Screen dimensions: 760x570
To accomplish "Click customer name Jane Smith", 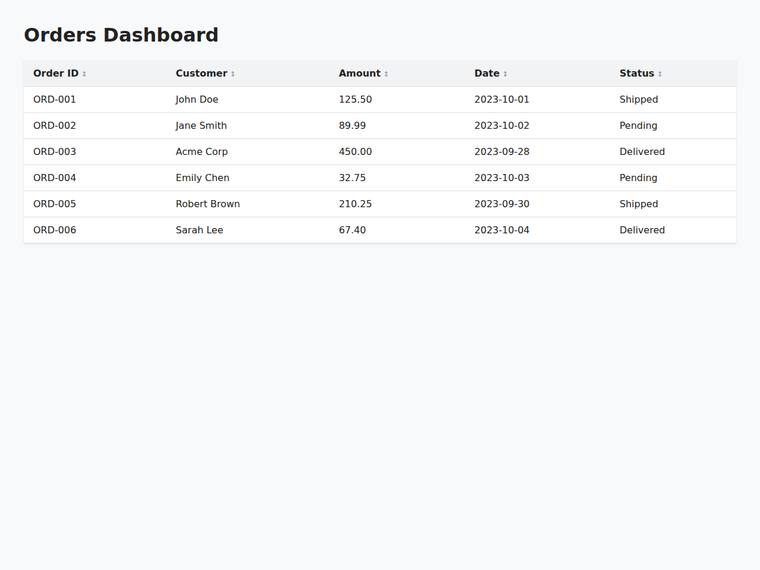I will pyautogui.click(x=201, y=126).
